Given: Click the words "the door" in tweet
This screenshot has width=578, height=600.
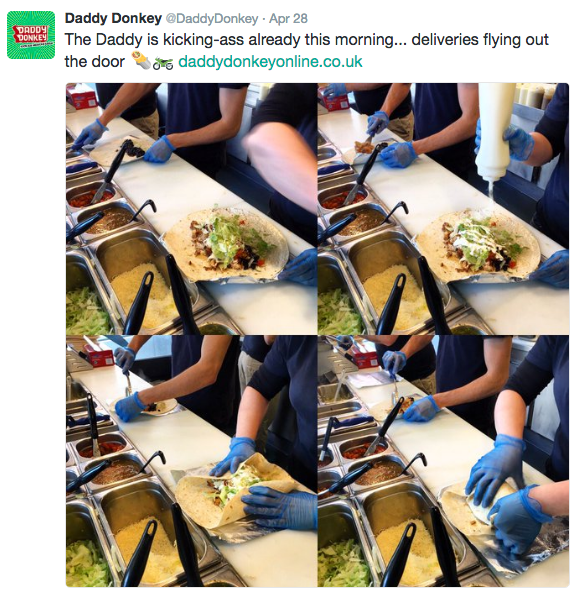Looking at the screenshot, I should point(94,62).
